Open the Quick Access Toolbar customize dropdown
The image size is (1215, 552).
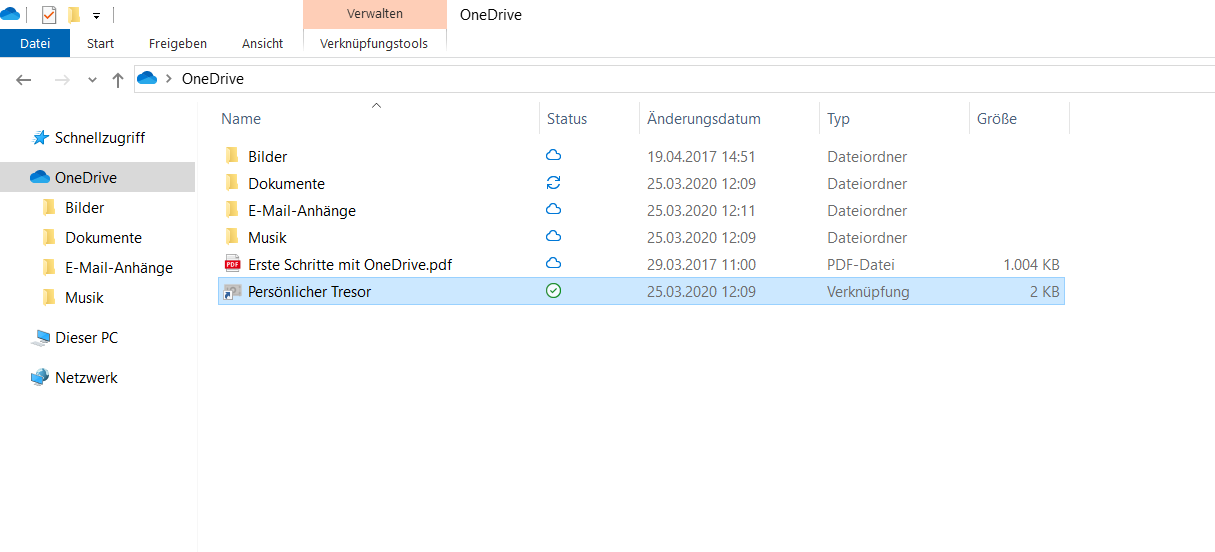[x=96, y=16]
